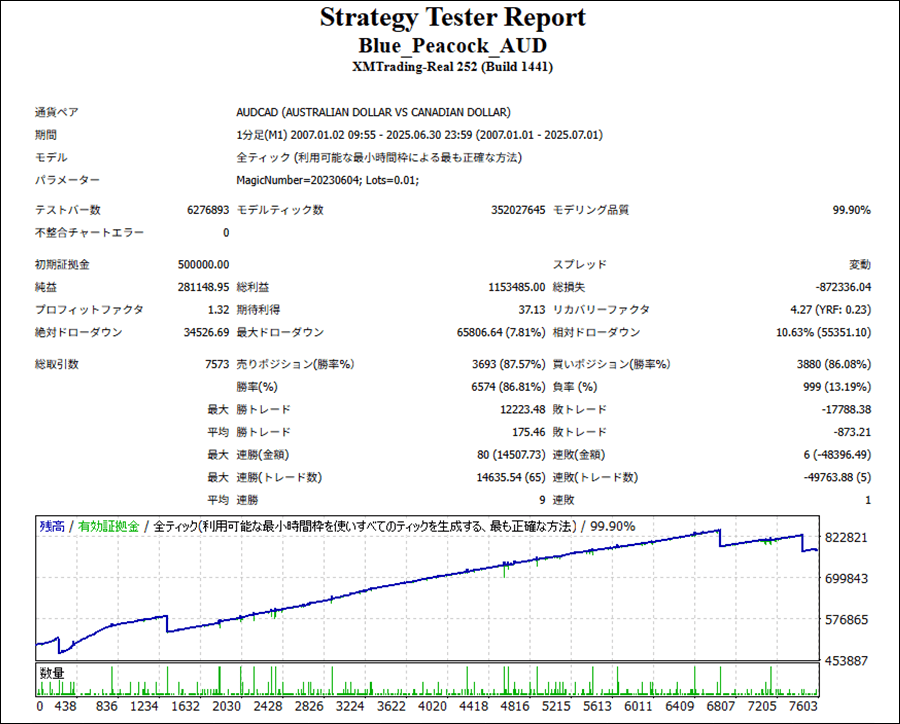Click 'XMTrading-Real 252 (Build 1441)' text
This screenshot has height=724, width=900.
pos(452,67)
